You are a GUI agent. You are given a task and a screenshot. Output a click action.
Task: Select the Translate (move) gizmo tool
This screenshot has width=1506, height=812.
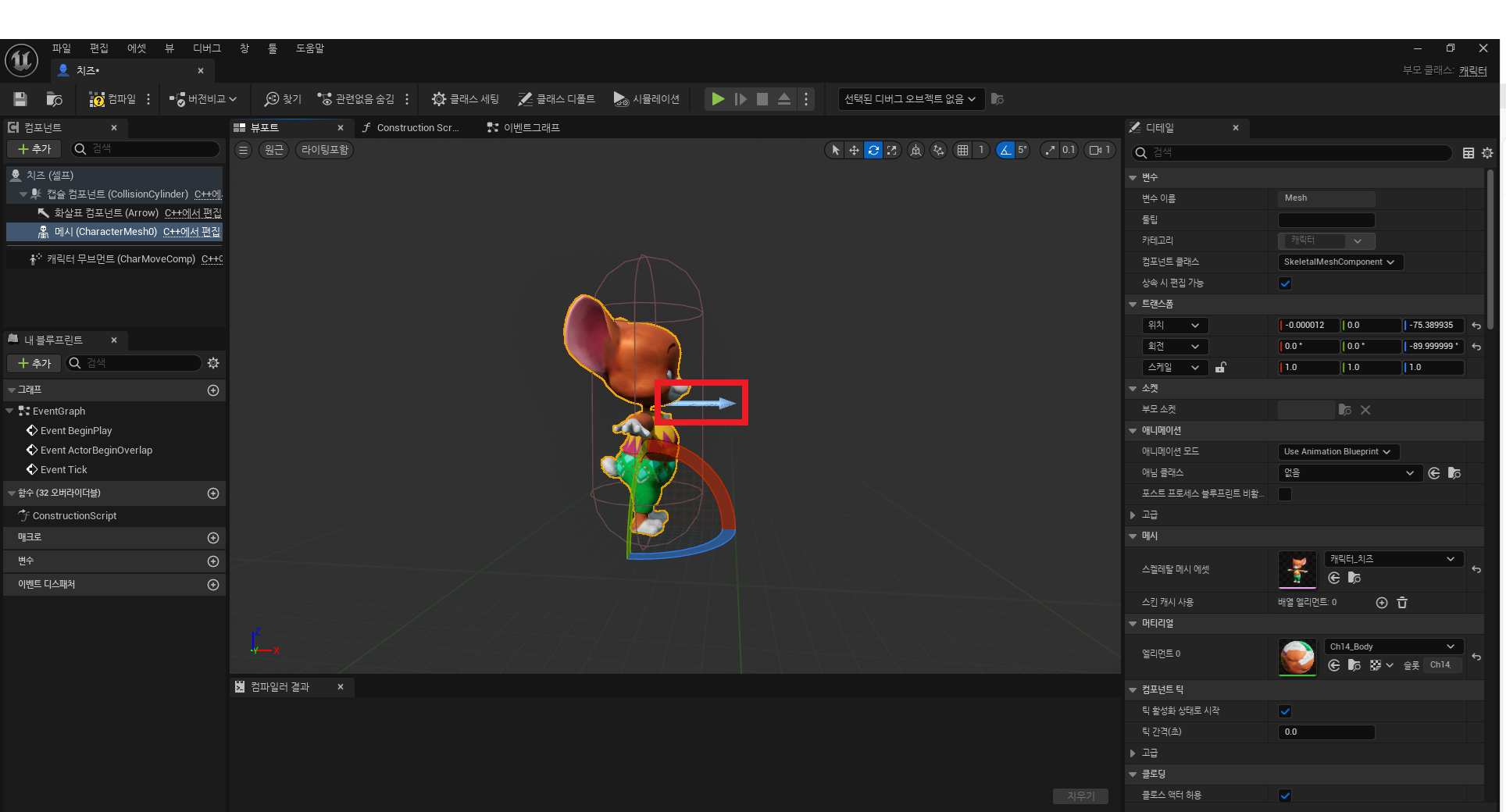click(855, 150)
